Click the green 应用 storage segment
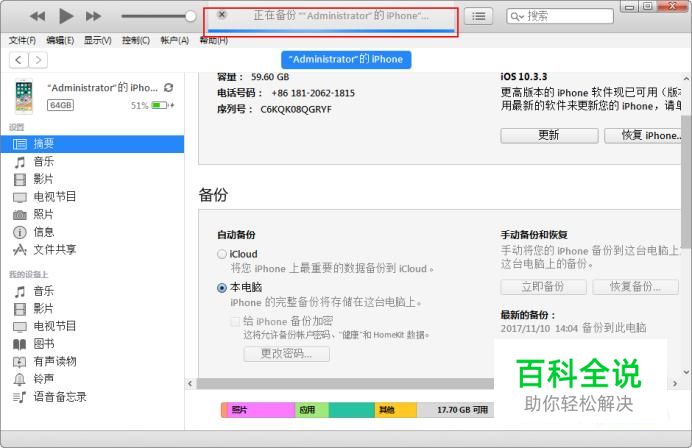Screen dimensions: 692x448 click(x=312, y=410)
